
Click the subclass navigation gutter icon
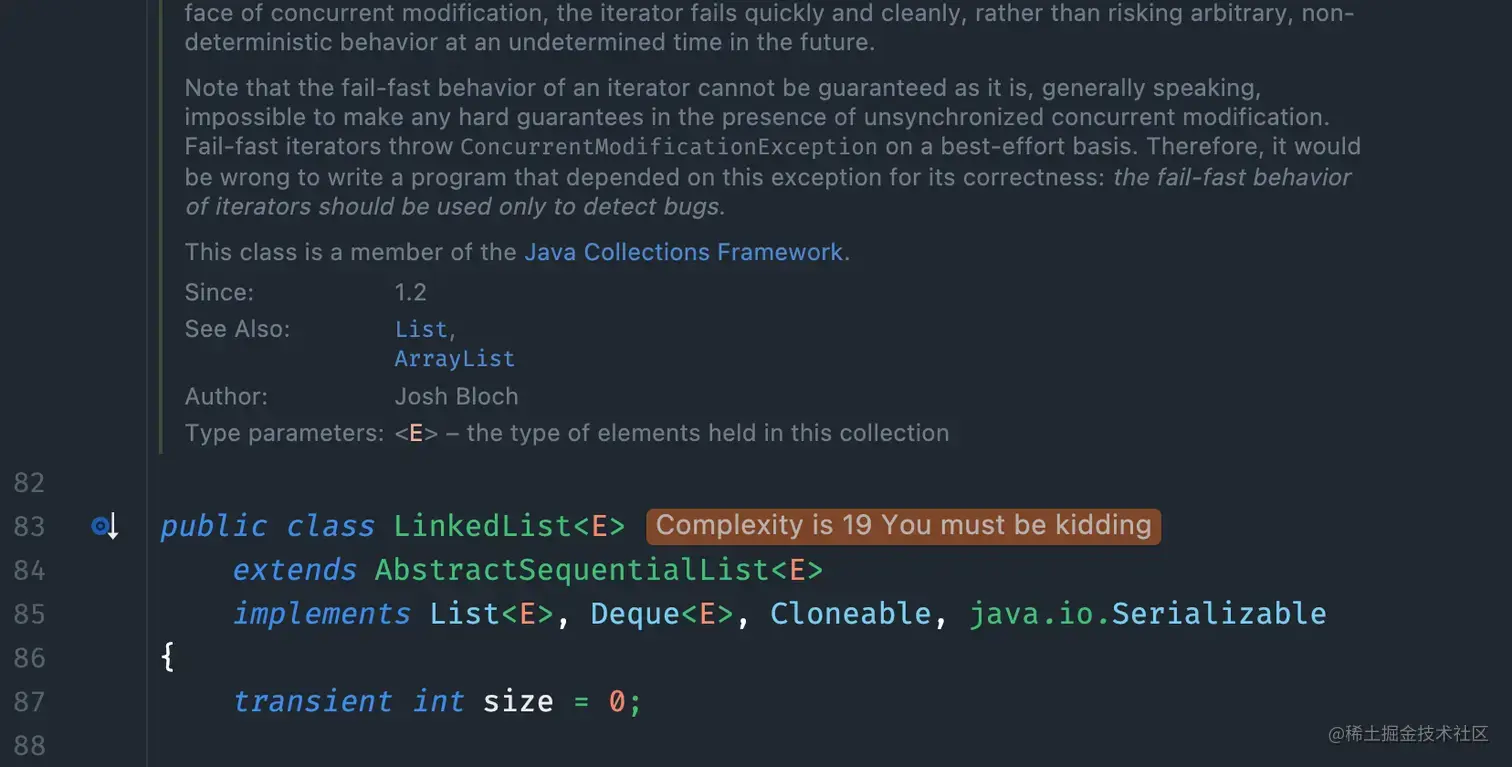tap(99, 525)
